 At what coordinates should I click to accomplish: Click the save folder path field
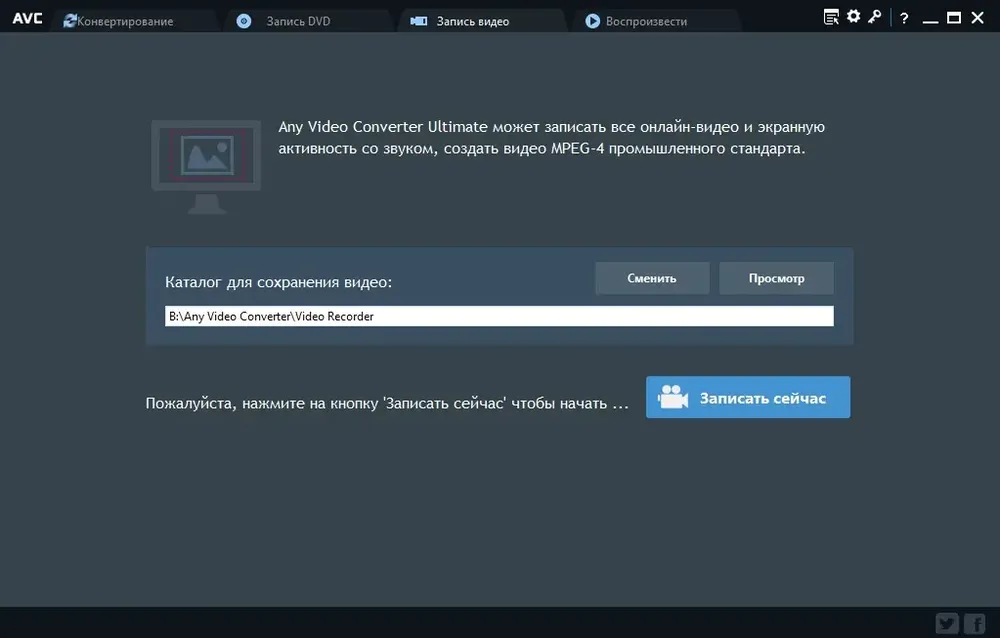point(499,316)
